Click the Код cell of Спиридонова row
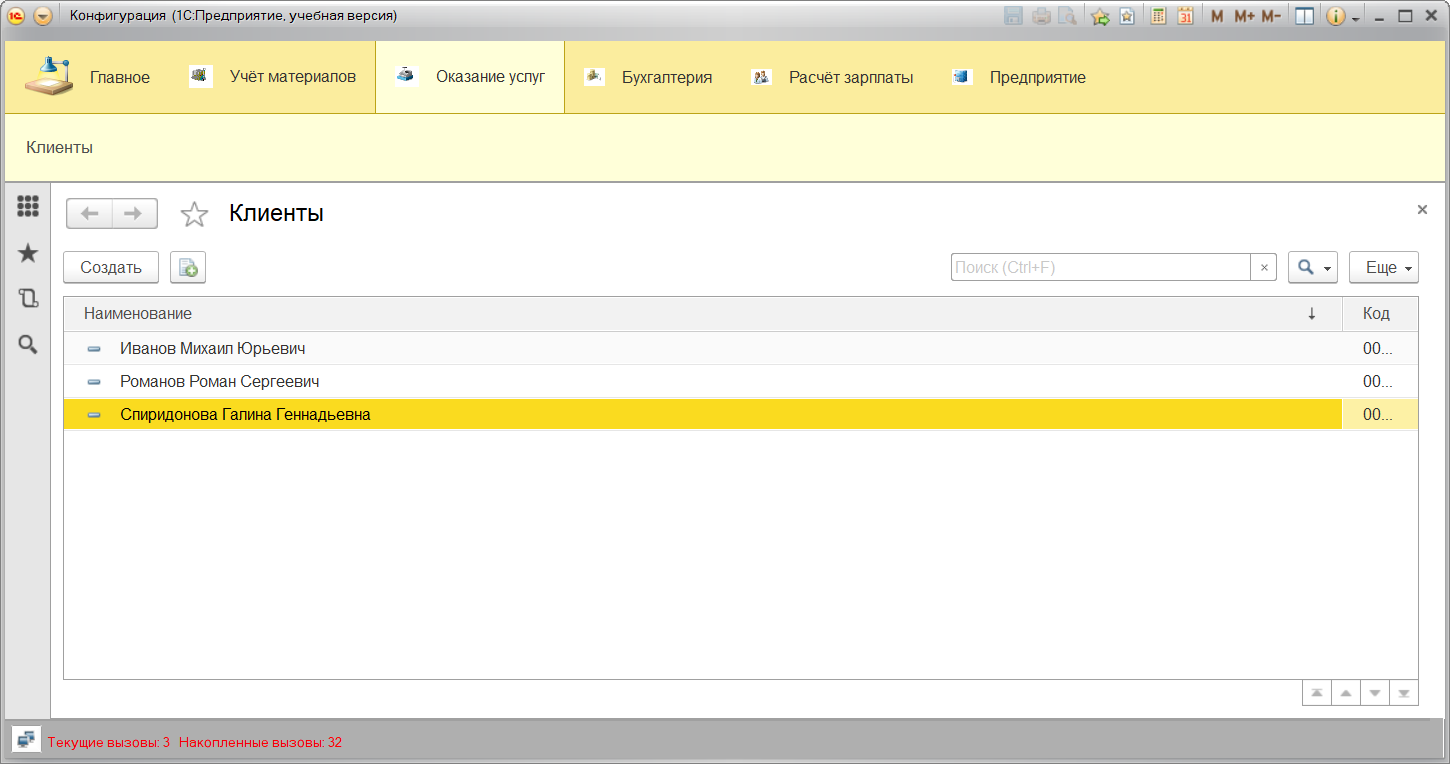Screen dimensions: 1450x764 coord(1380,414)
